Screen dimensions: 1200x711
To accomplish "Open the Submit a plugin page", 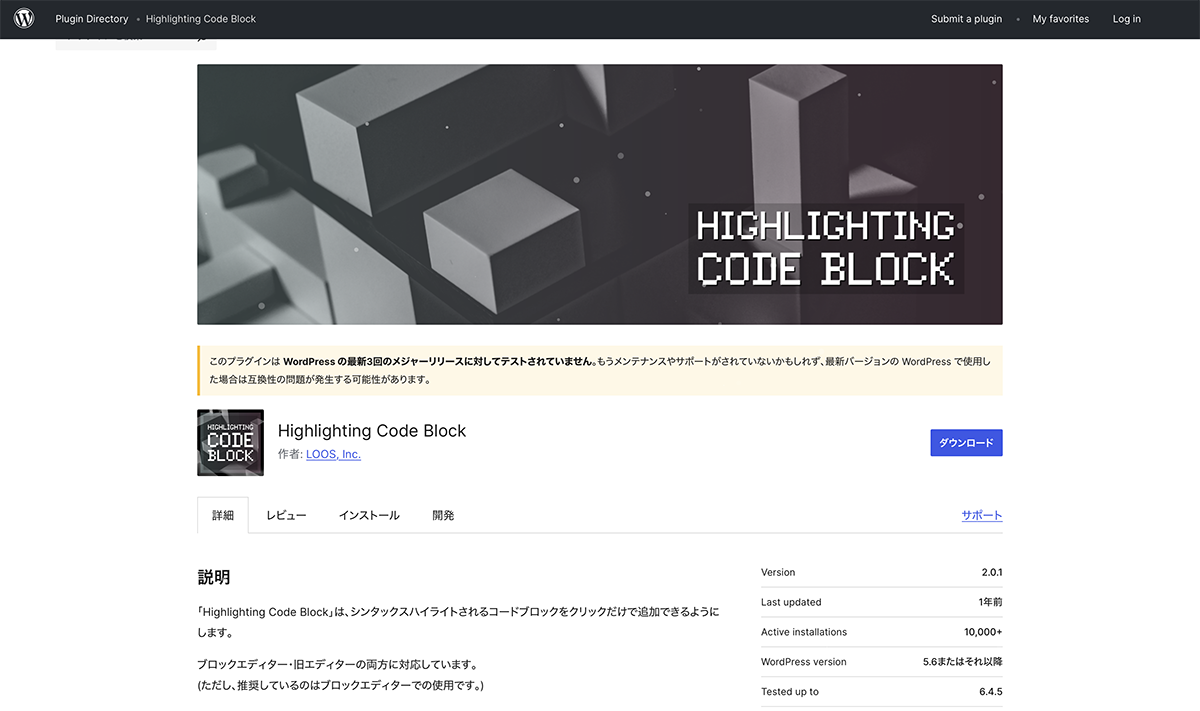I will coord(966,19).
